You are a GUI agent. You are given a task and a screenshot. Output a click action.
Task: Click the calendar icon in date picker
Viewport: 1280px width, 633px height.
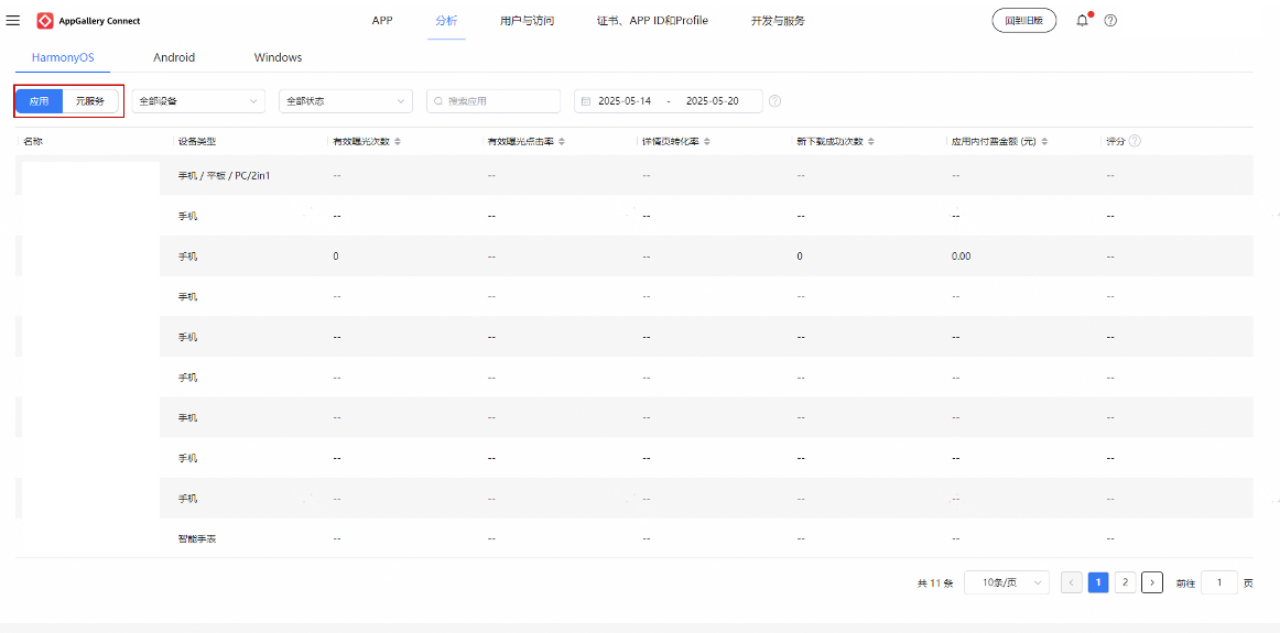click(585, 101)
